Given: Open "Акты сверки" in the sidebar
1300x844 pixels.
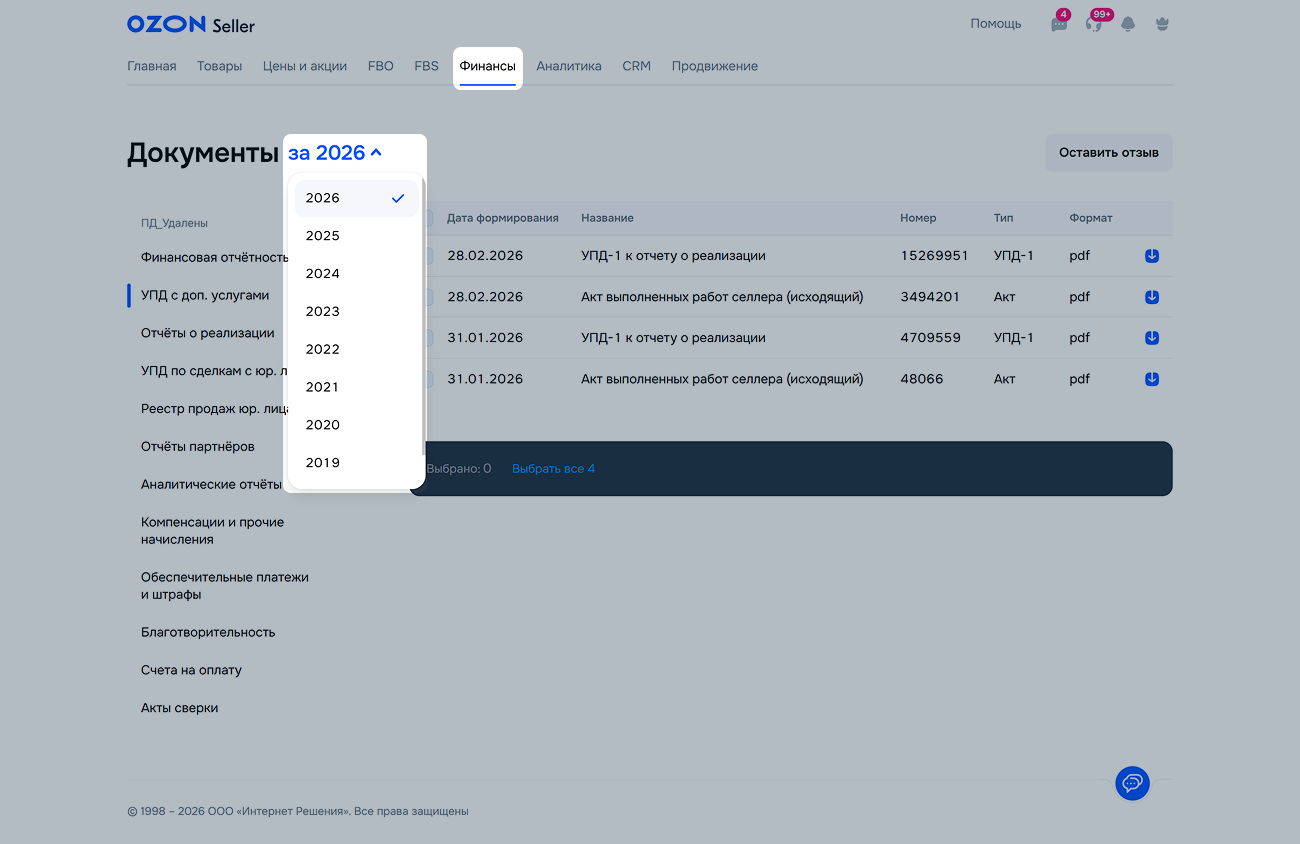Looking at the screenshot, I should click(x=179, y=708).
